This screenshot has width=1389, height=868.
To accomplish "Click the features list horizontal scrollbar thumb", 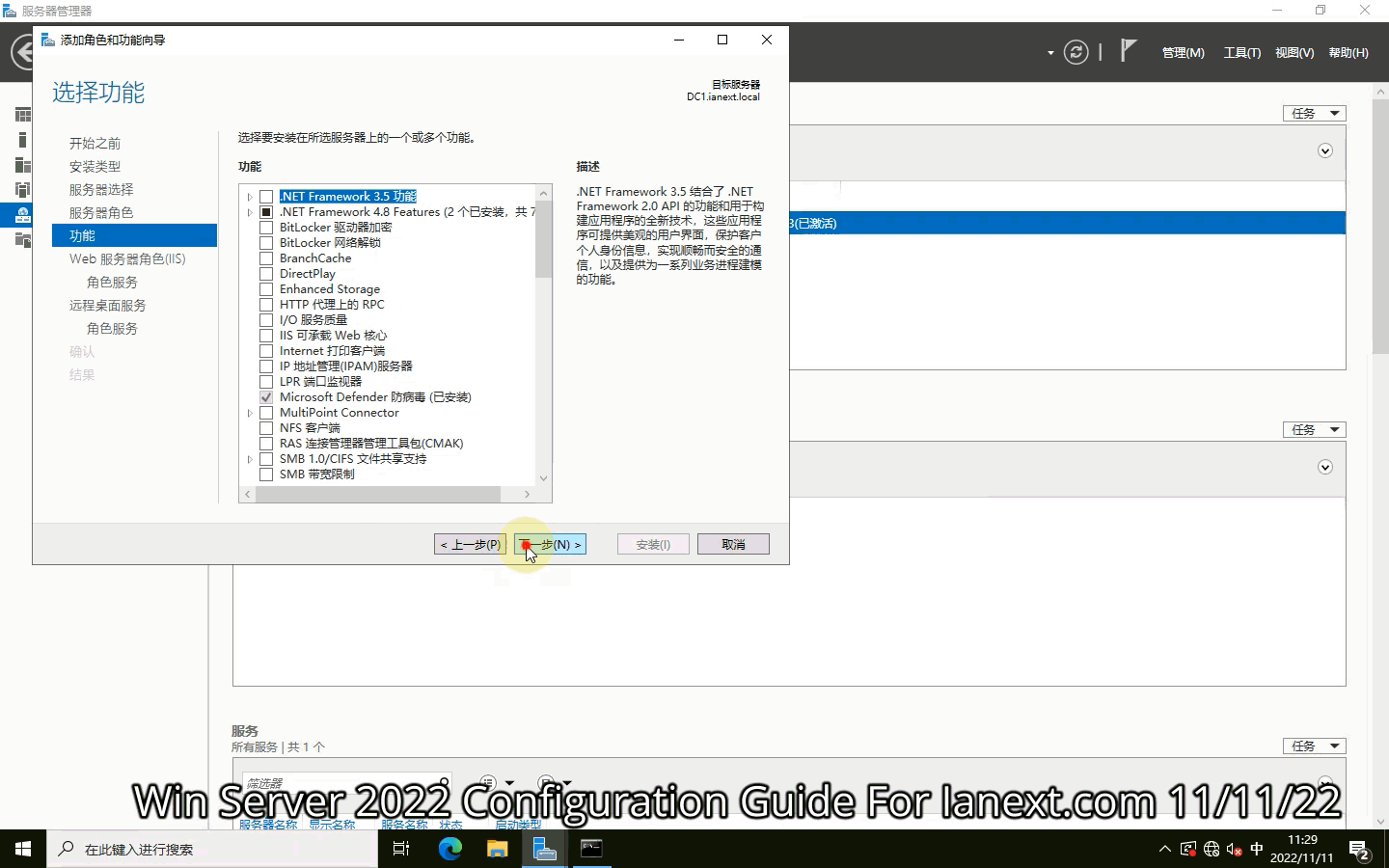I will pyautogui.click(x=378, y=494).
